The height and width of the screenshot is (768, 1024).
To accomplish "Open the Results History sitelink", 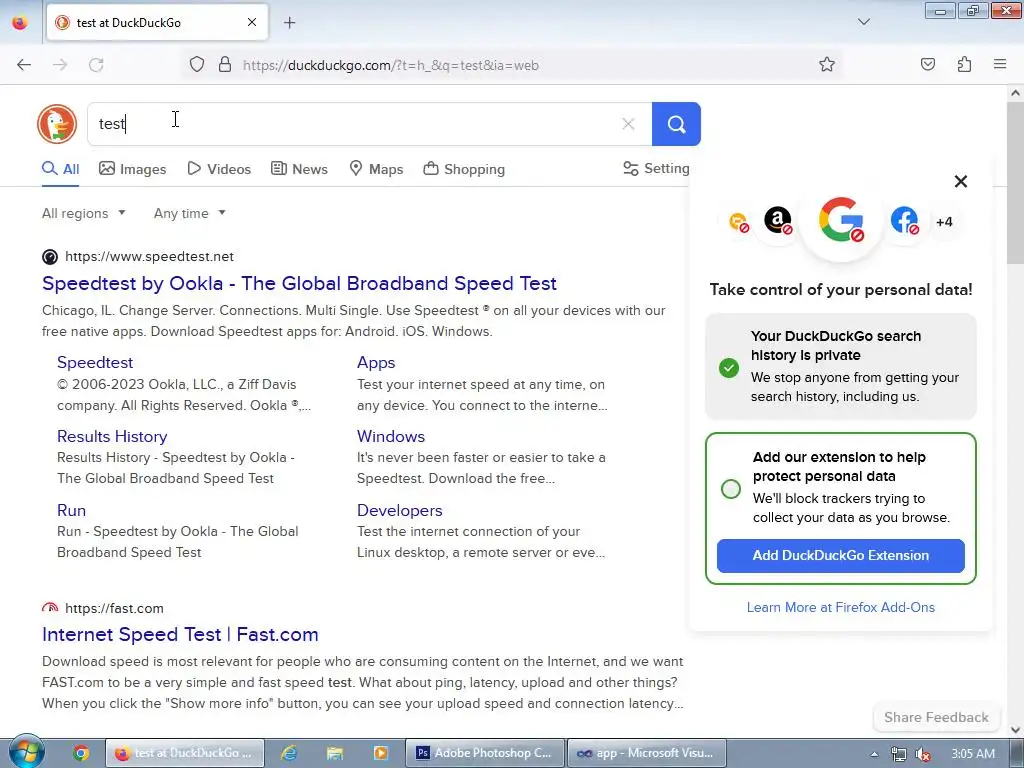I will pyautogui.click(x=112, y=436).
